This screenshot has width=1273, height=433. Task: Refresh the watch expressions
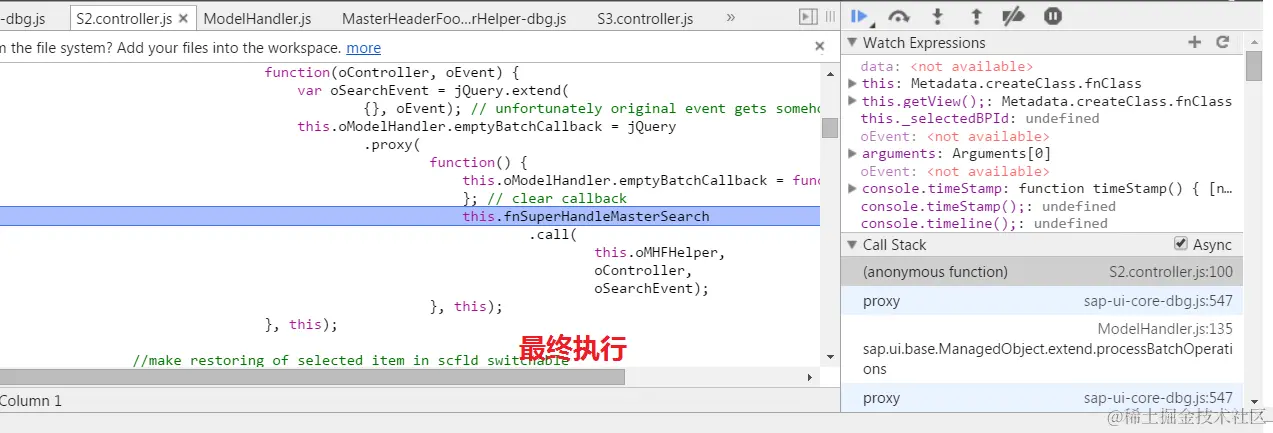tap(1222, 42)
